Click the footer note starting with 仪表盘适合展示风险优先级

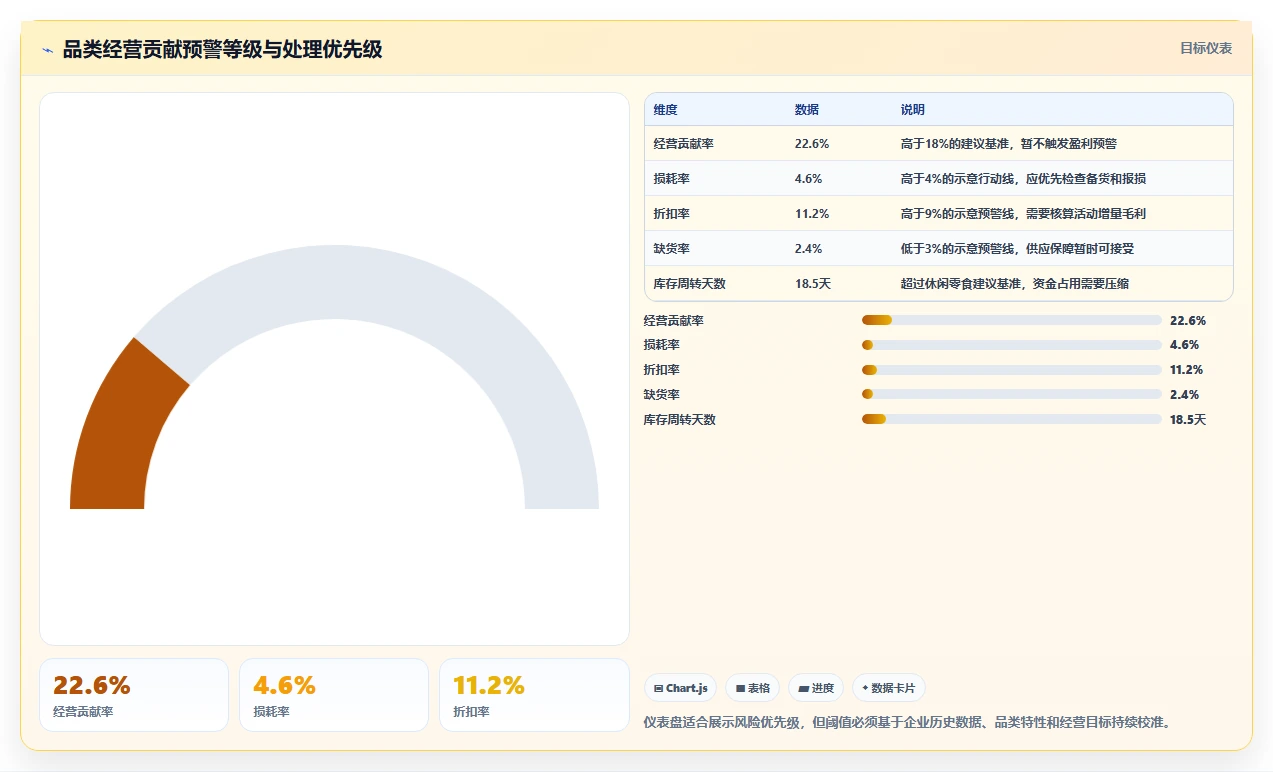[907, 721]
